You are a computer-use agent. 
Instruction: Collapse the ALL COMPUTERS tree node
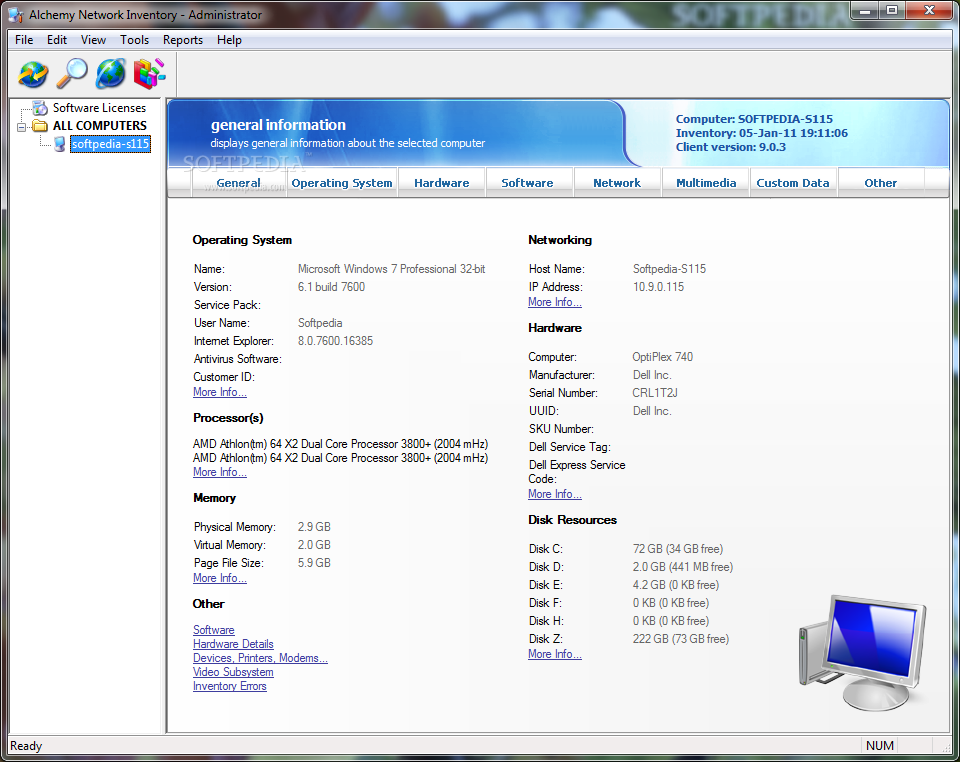click(22, 127)
